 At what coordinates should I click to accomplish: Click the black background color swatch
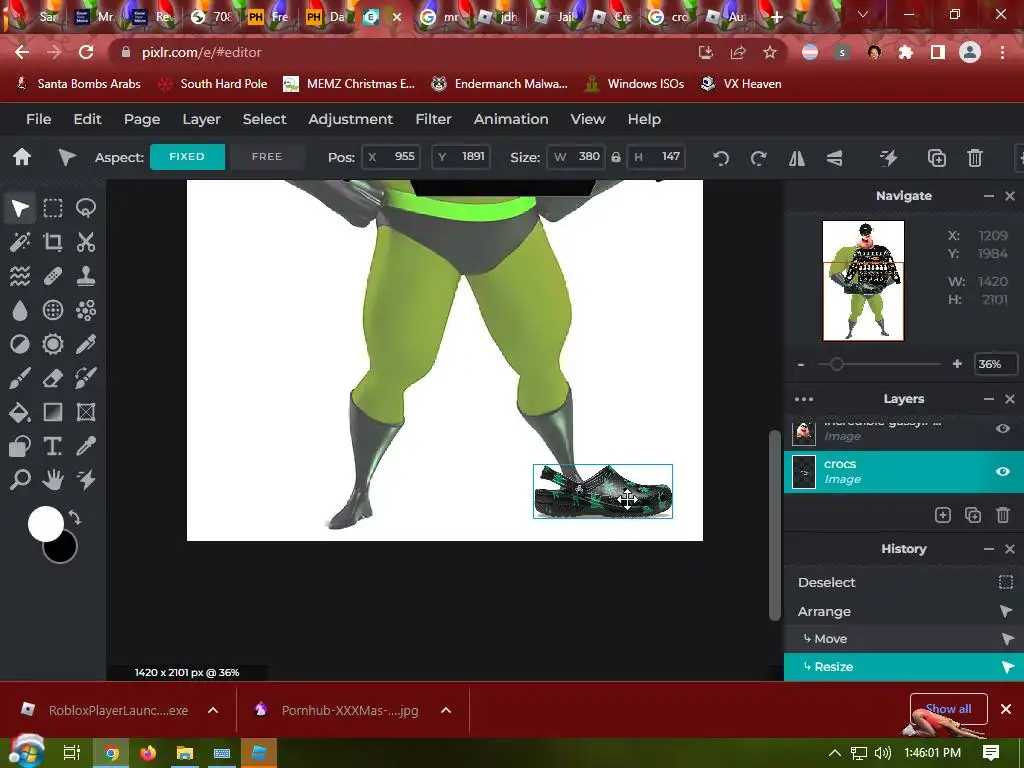[64, 551]
